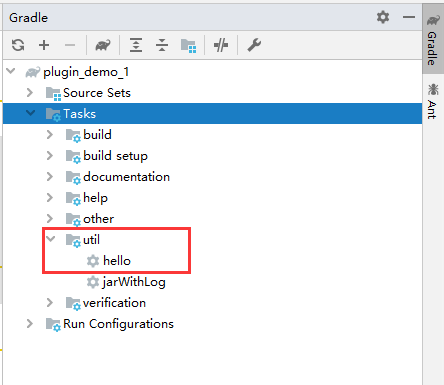Click the util folder icon

click(73, 240)
